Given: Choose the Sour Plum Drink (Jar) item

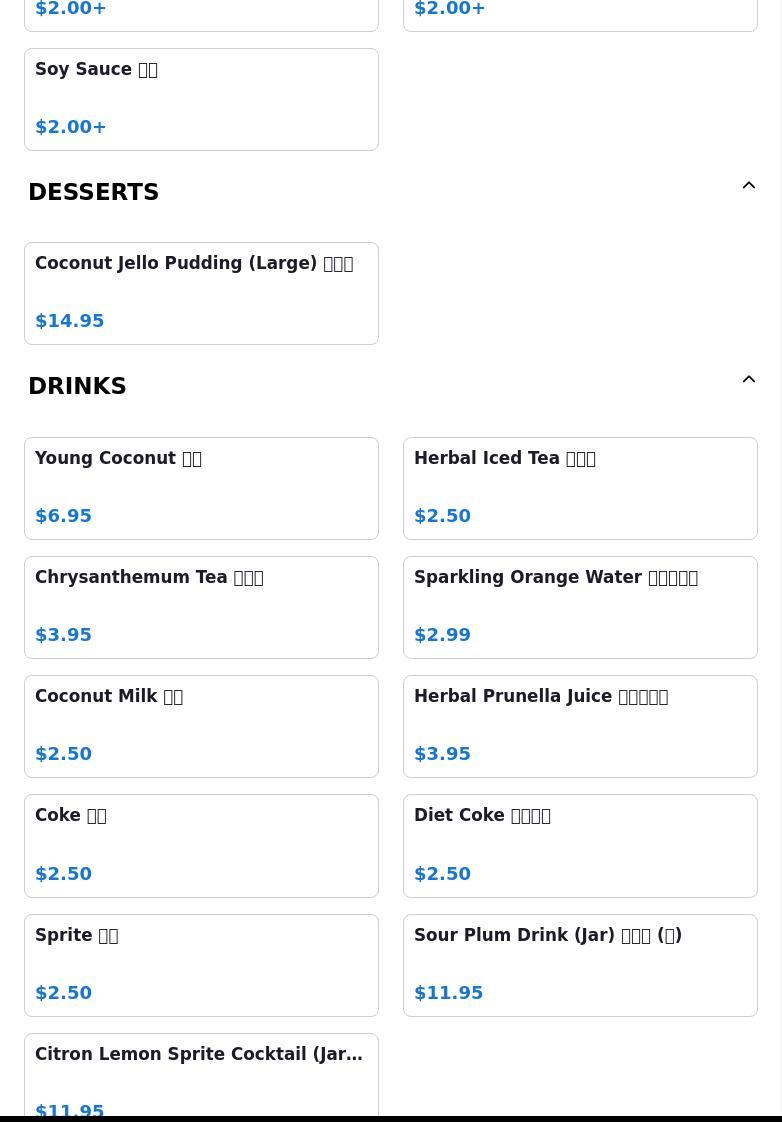Looking at the screenshot, I should (580, 965).
